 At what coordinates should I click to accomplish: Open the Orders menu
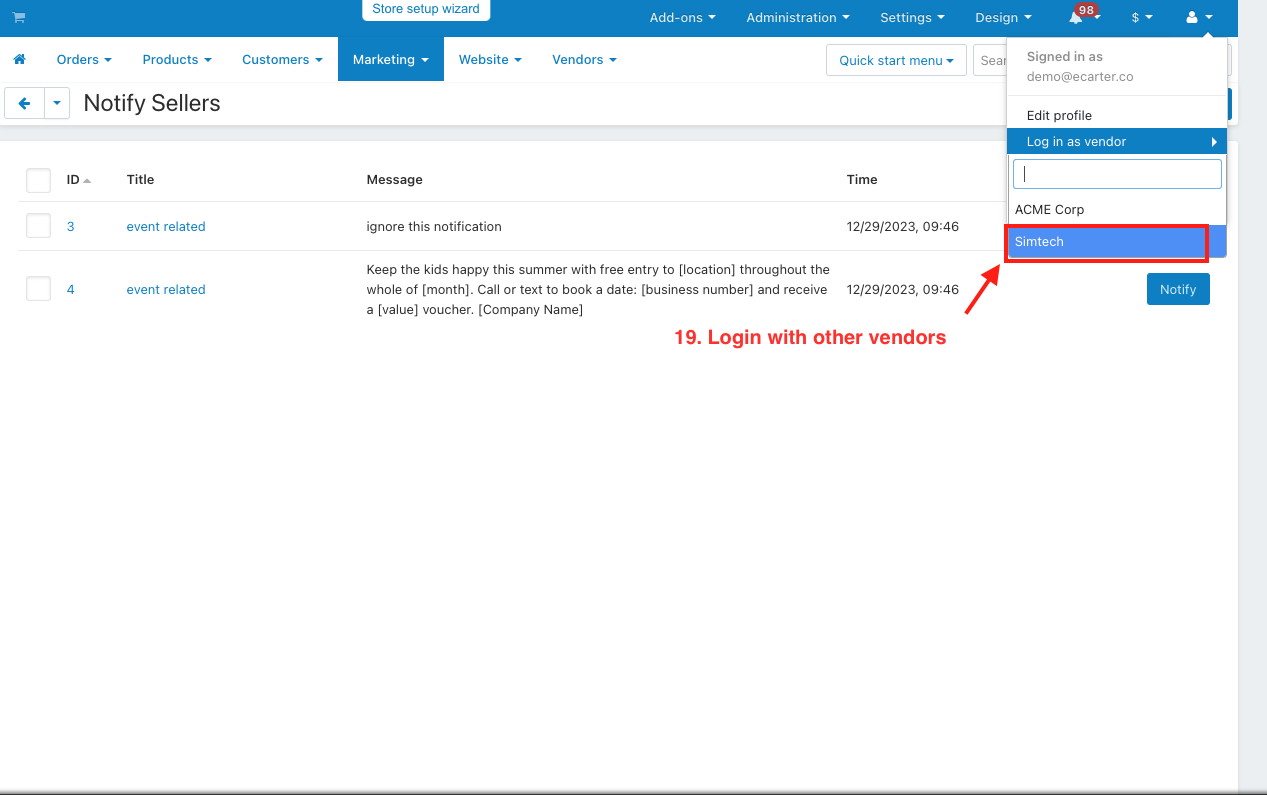84,60
